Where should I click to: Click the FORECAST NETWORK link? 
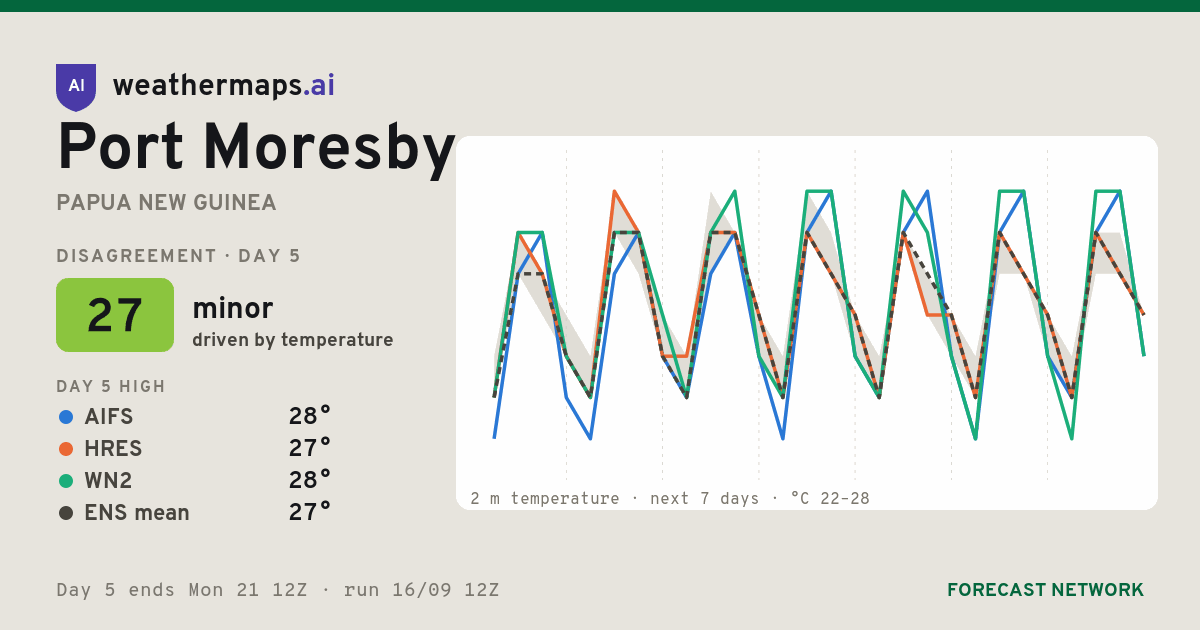coord(1045,590)
